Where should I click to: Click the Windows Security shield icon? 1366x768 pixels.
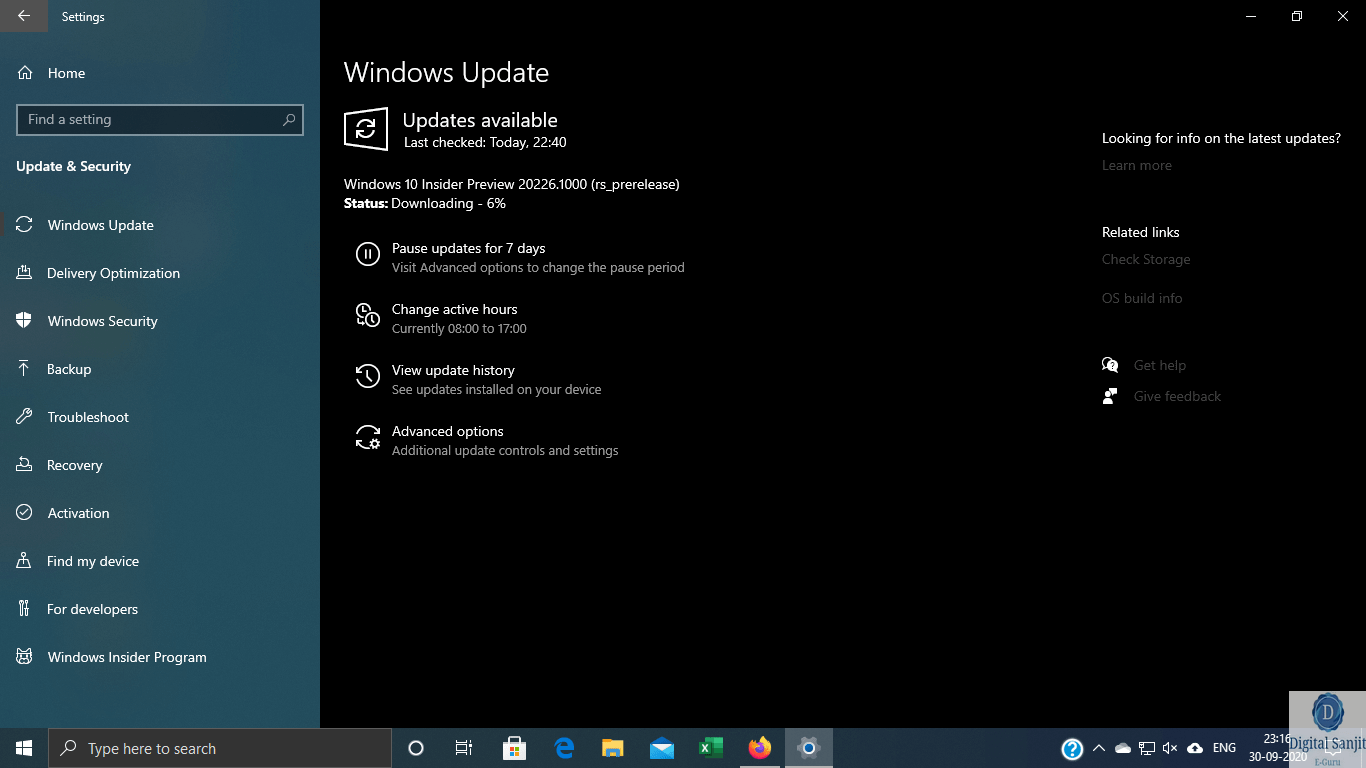point(25,321)
